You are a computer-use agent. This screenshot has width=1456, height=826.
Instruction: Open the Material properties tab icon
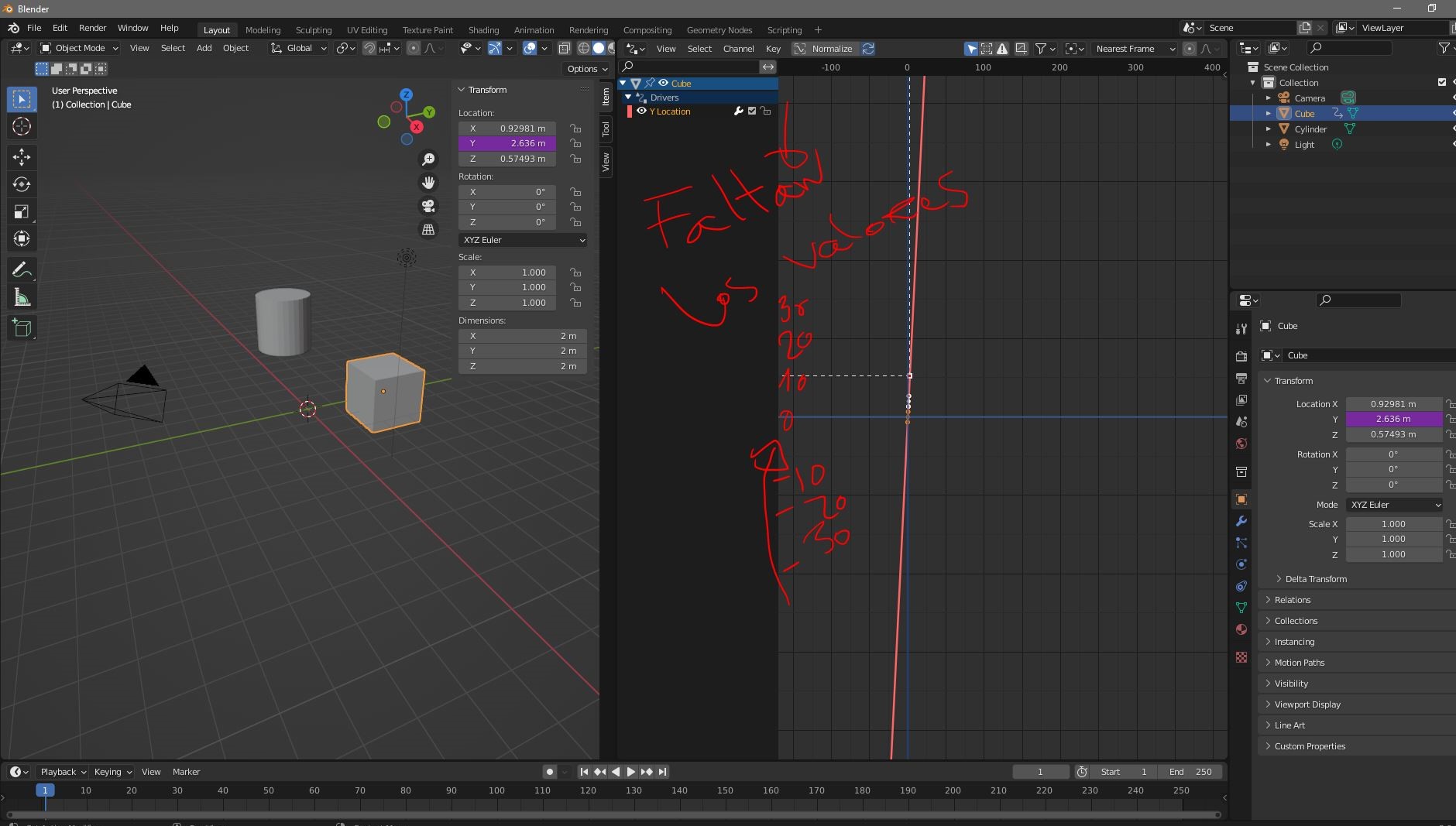pos(1241,629)
